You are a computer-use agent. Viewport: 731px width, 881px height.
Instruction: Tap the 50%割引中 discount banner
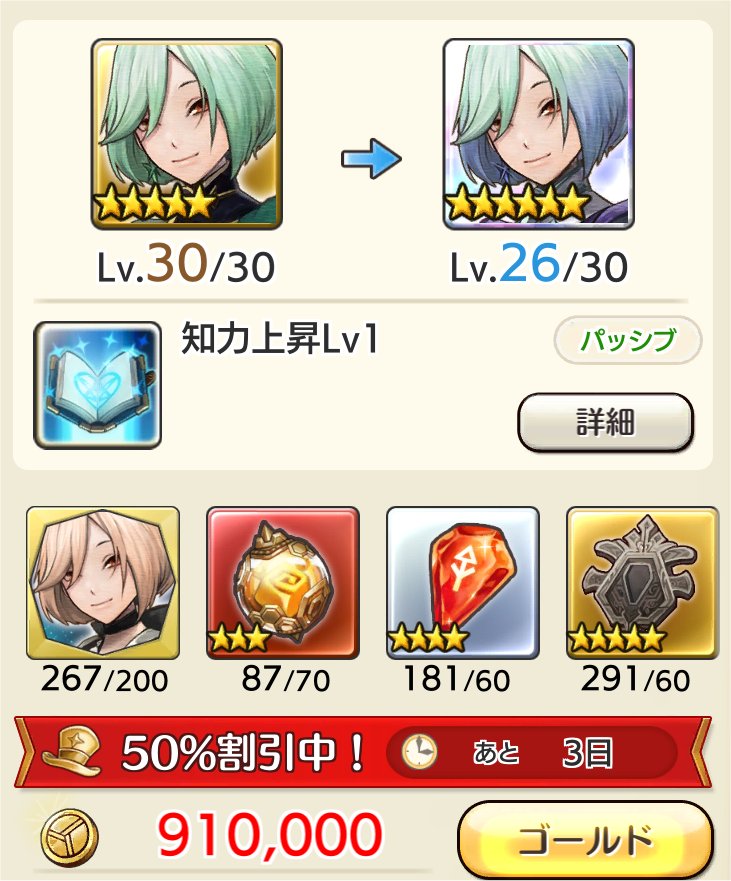pos(363,752)
